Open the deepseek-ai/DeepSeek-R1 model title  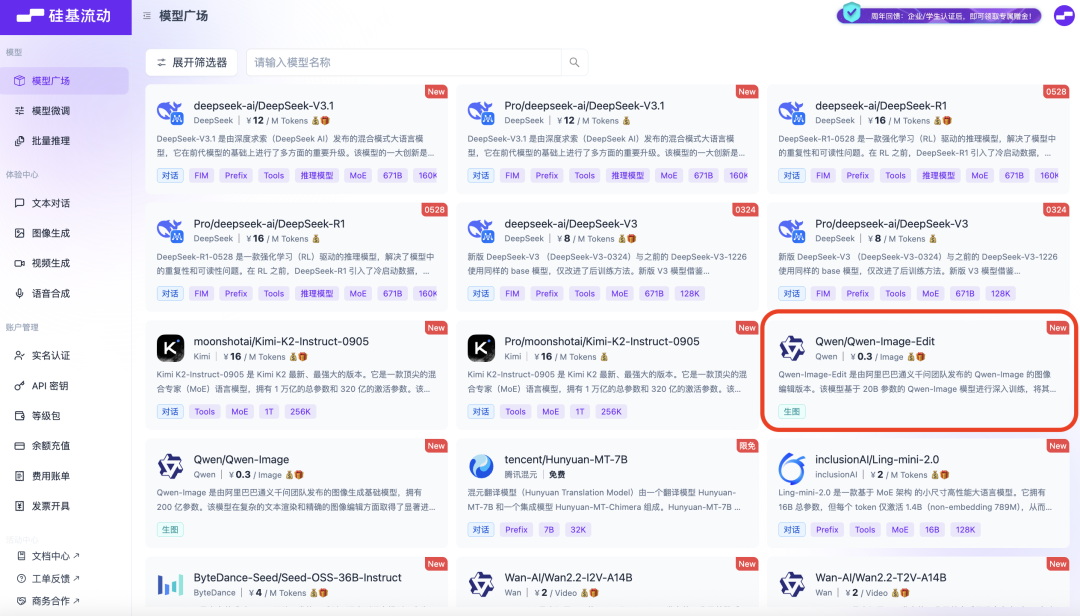coord(881,105)
